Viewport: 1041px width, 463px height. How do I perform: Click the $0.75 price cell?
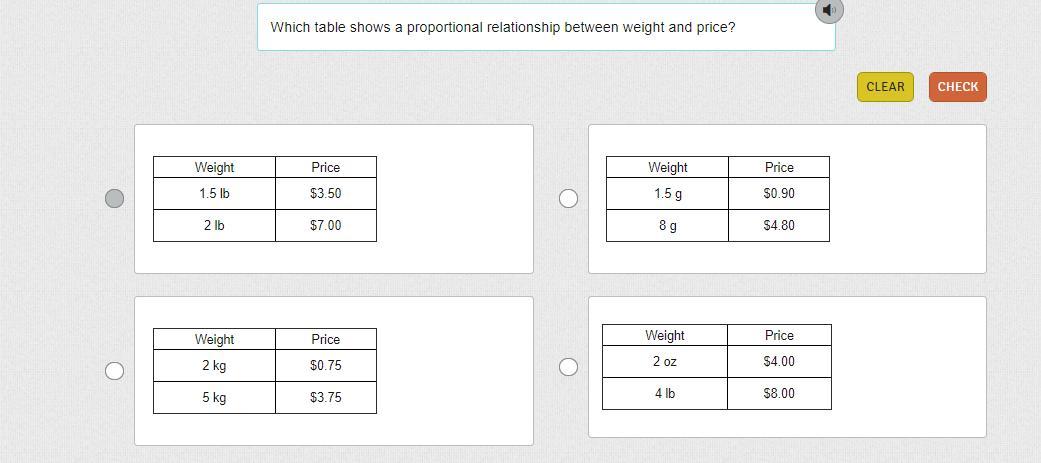[x=326, y=365]
